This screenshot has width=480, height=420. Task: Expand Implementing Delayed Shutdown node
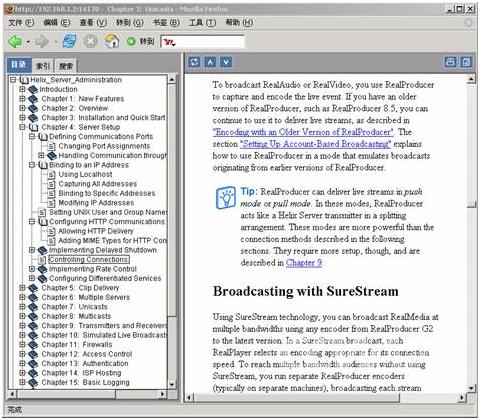click(x=32, y=250)
